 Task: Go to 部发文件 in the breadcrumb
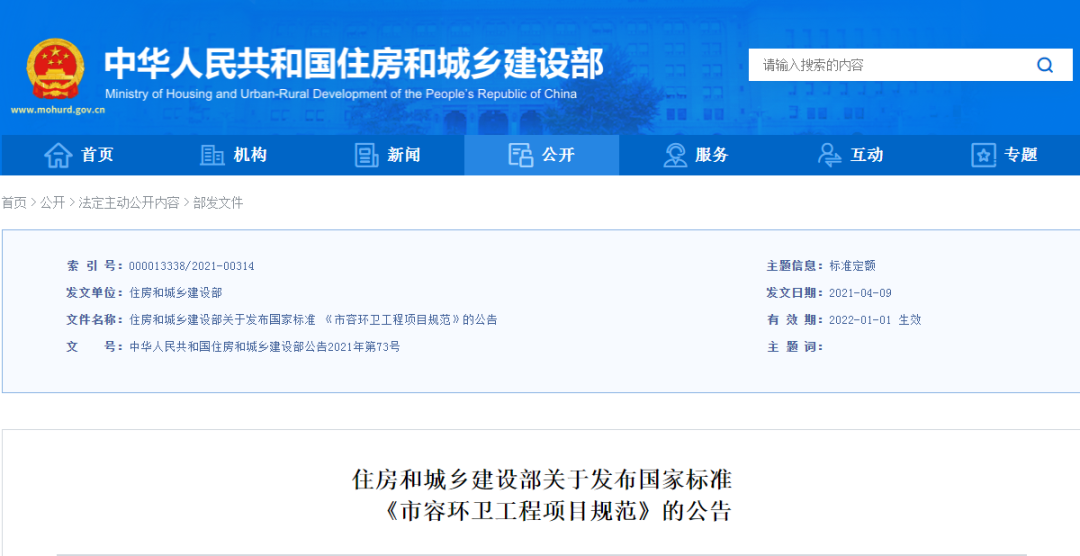pyautogui.click(x=218, y=203)
